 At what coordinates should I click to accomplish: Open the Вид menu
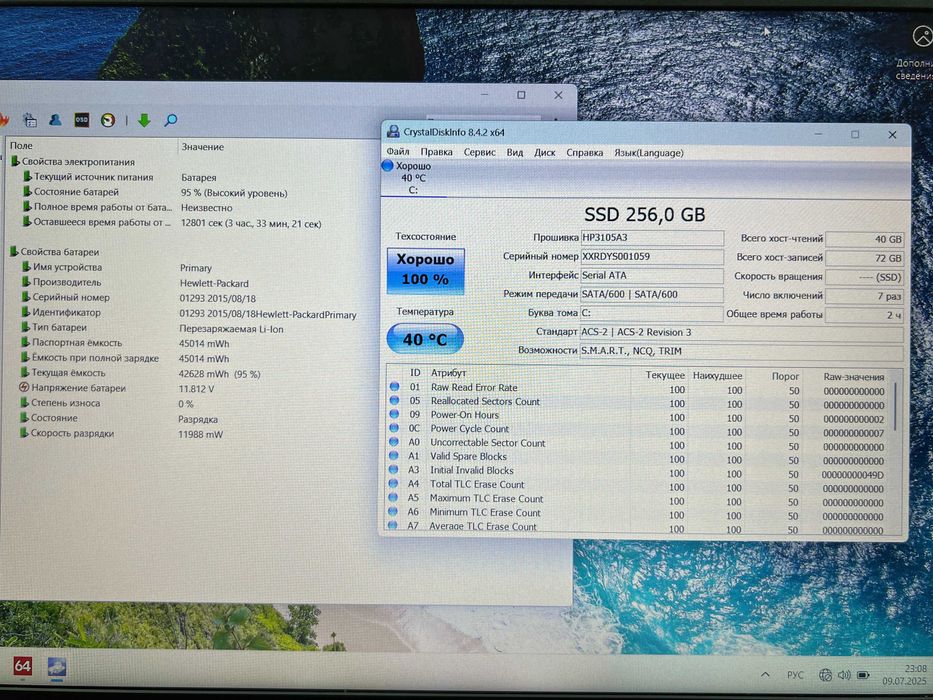(x=515, y=152)
